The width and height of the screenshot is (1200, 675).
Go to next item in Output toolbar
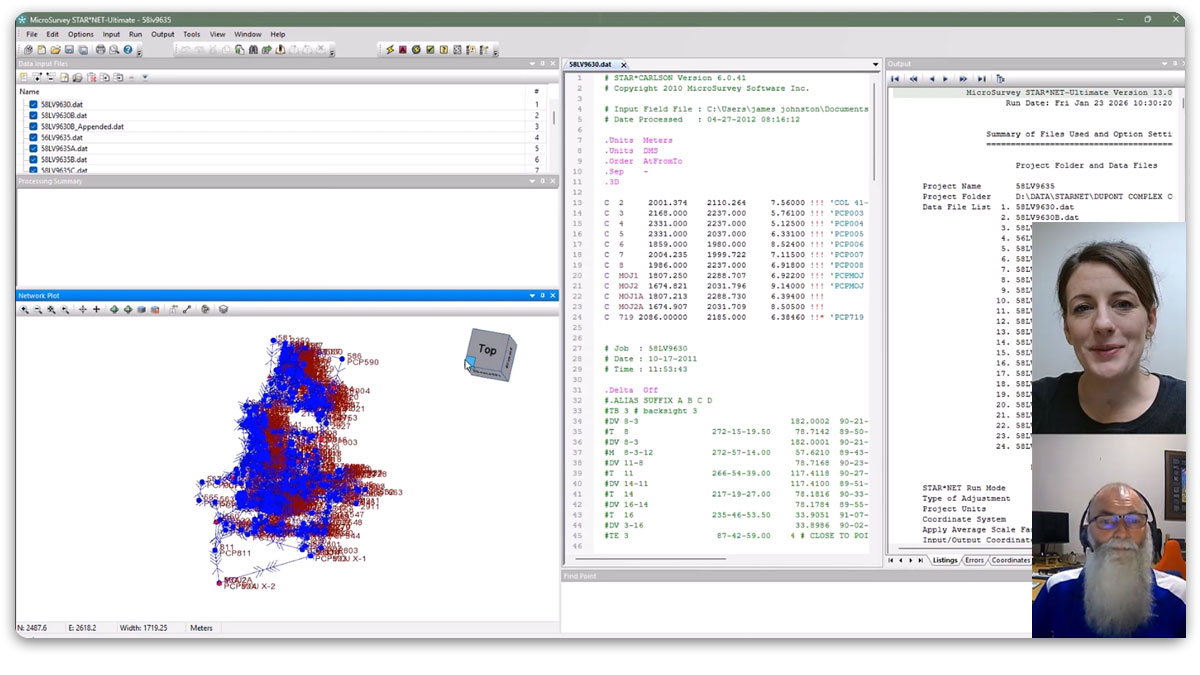pos(946,79)
